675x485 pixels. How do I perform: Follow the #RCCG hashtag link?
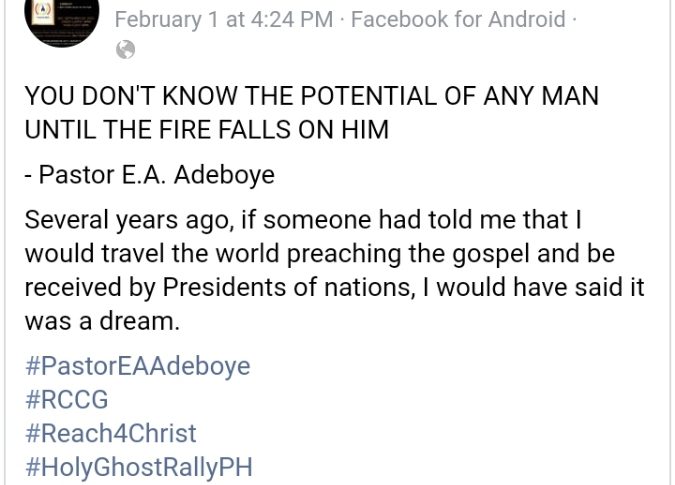[66, 399]
